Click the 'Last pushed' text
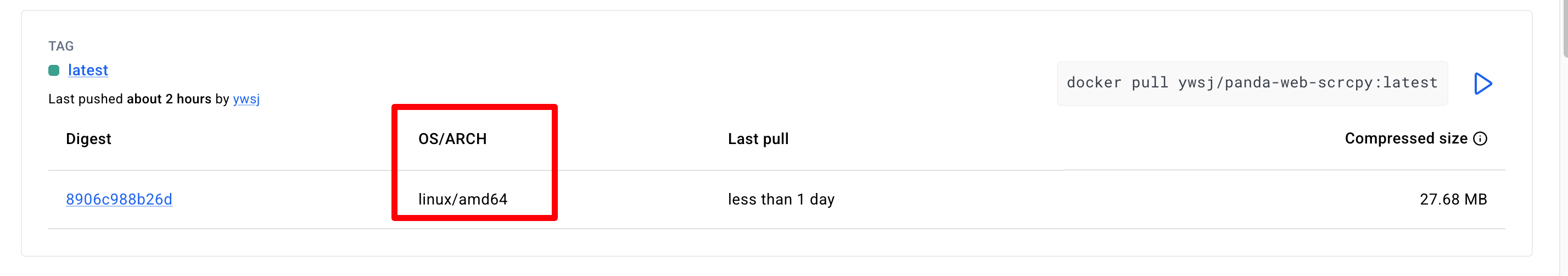 pyautogui.click(x=86, y=100)
